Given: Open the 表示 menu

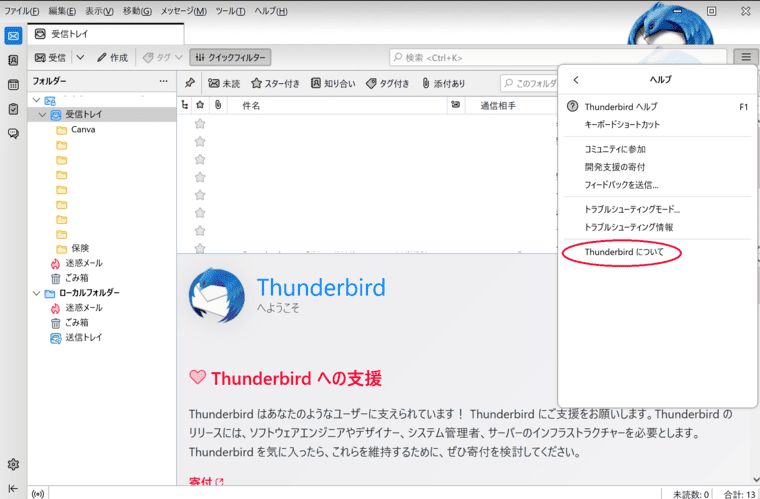Looking at the screenshot, I should 99,11.
